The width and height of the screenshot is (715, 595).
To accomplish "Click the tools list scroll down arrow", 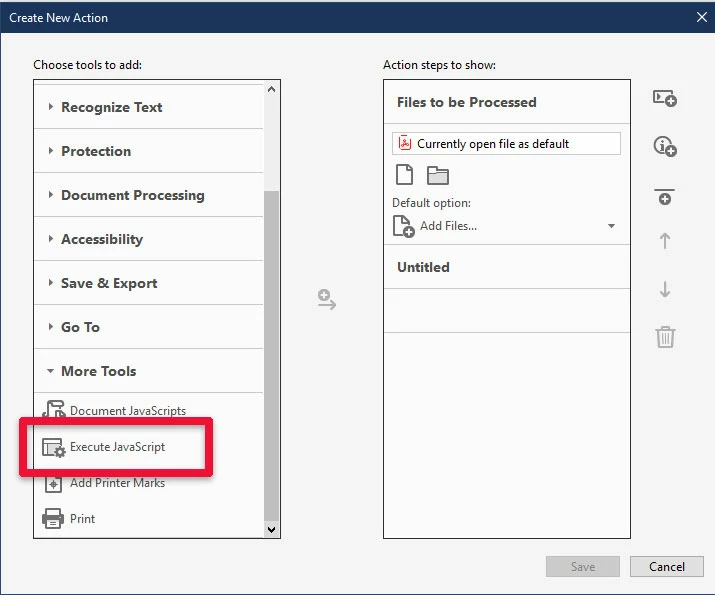I will [x=271, y=529].
